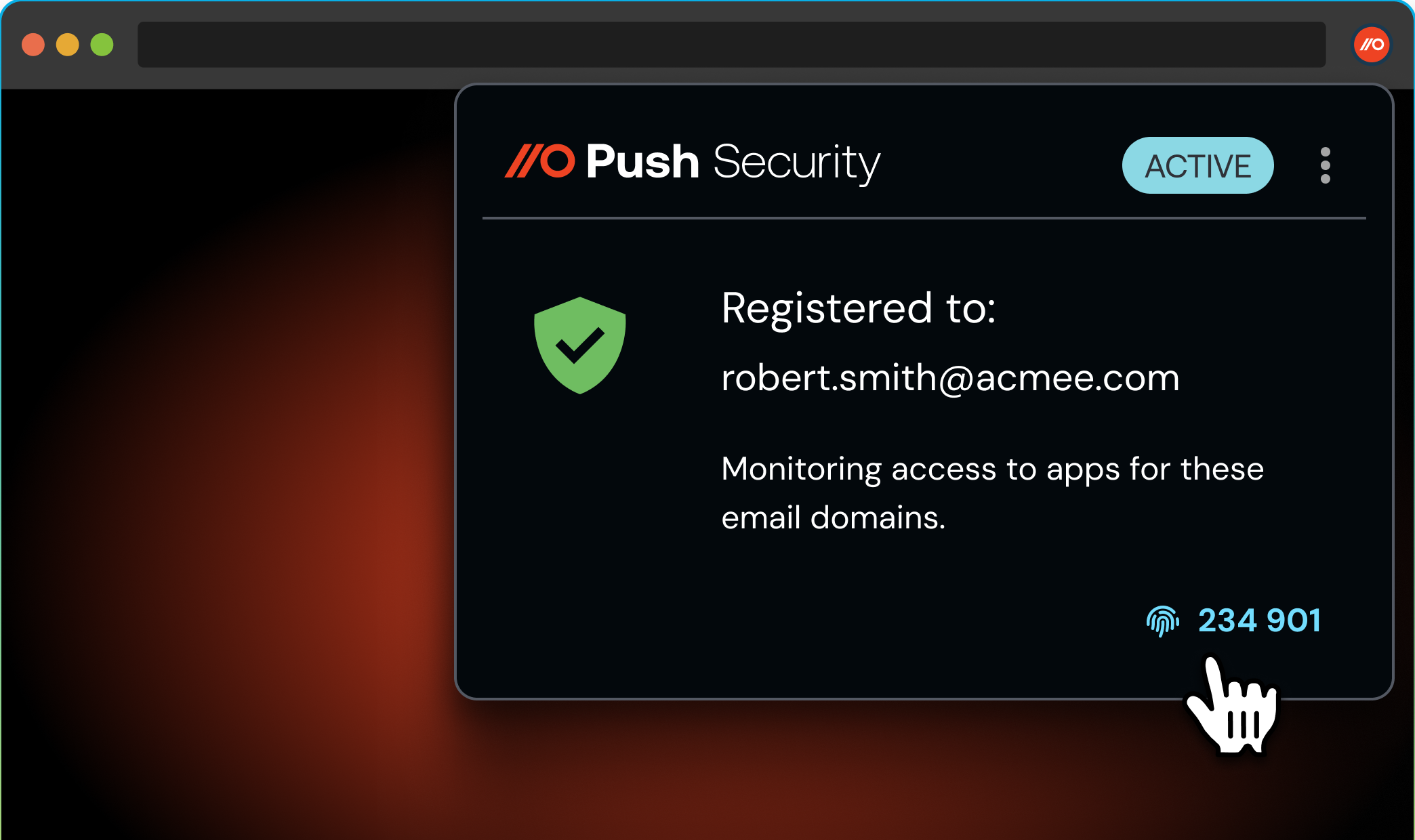The image size is (1415, 840).
Task: Click the Push Security extension toolbar icon
Action: click(x=1372, y=45)
